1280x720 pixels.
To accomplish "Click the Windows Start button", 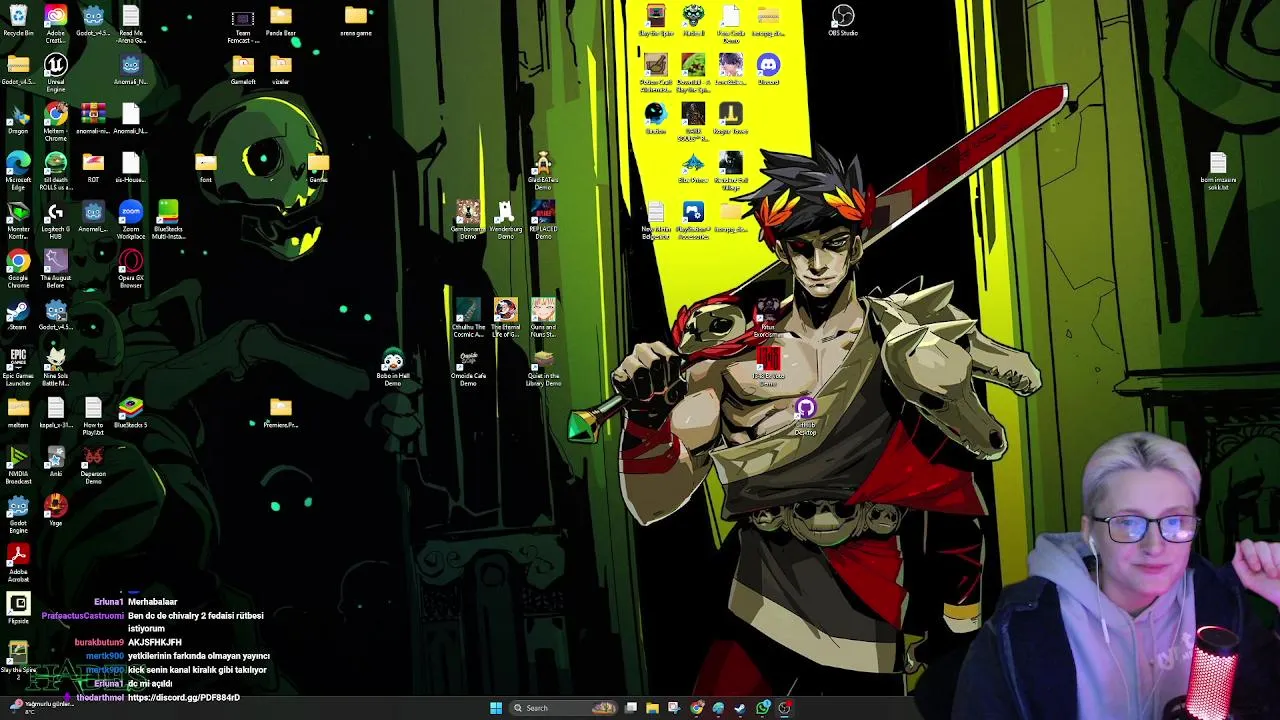I will [496, 708].
